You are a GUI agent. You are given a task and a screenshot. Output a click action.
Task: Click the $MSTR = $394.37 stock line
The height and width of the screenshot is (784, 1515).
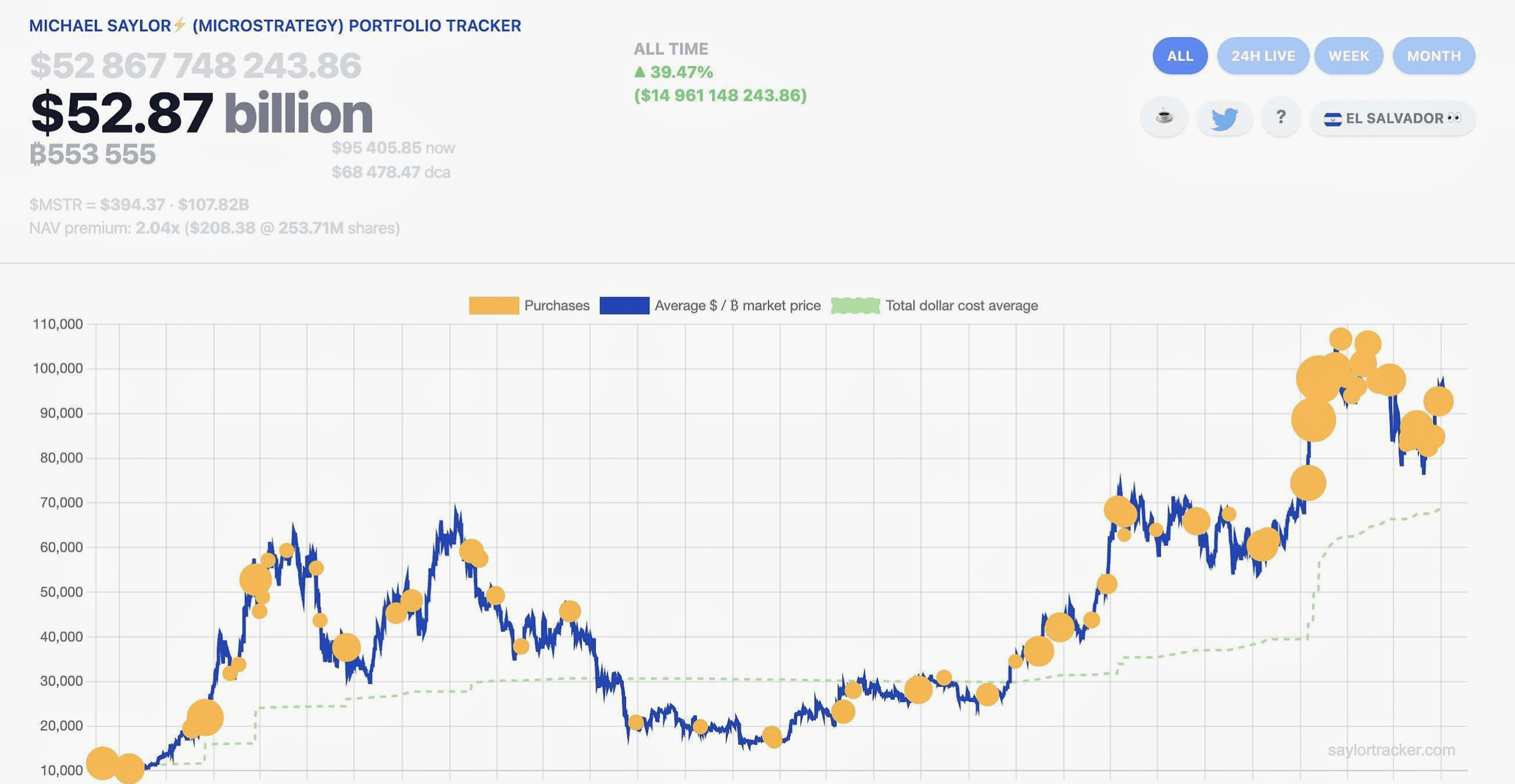coord(140,205)
